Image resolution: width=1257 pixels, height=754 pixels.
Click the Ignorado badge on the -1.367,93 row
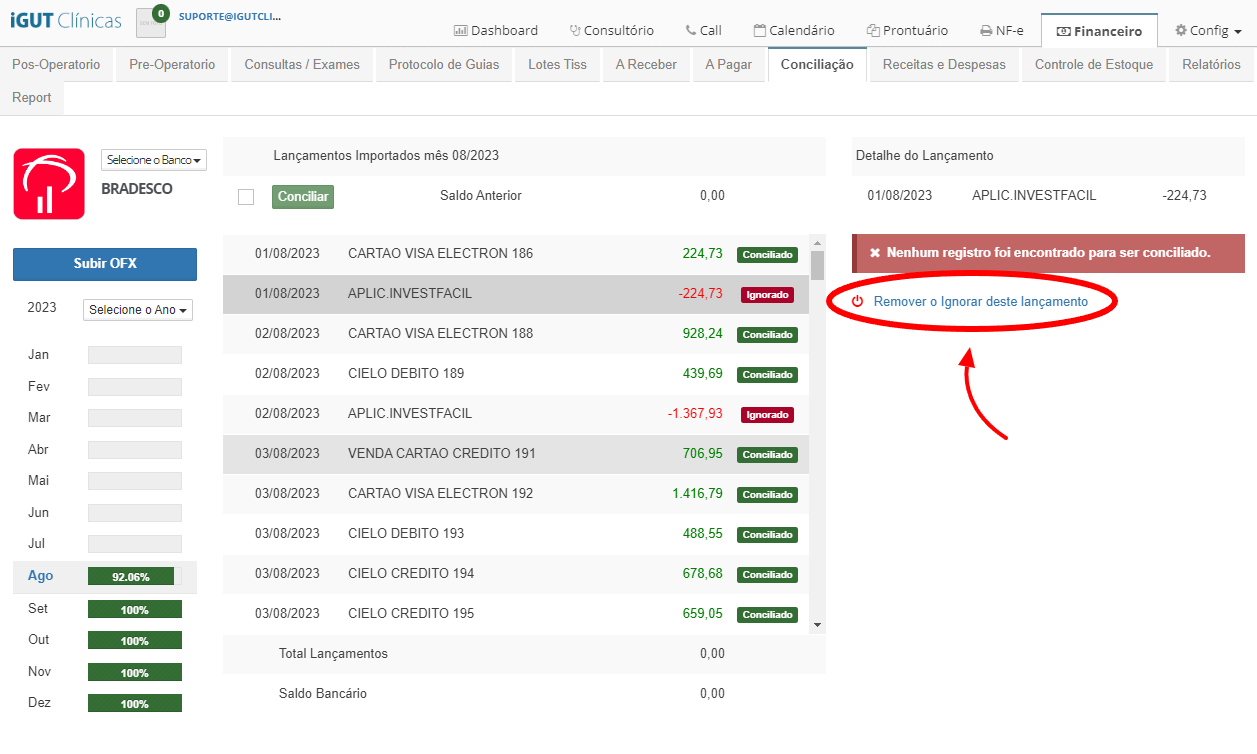coord(767,415)
